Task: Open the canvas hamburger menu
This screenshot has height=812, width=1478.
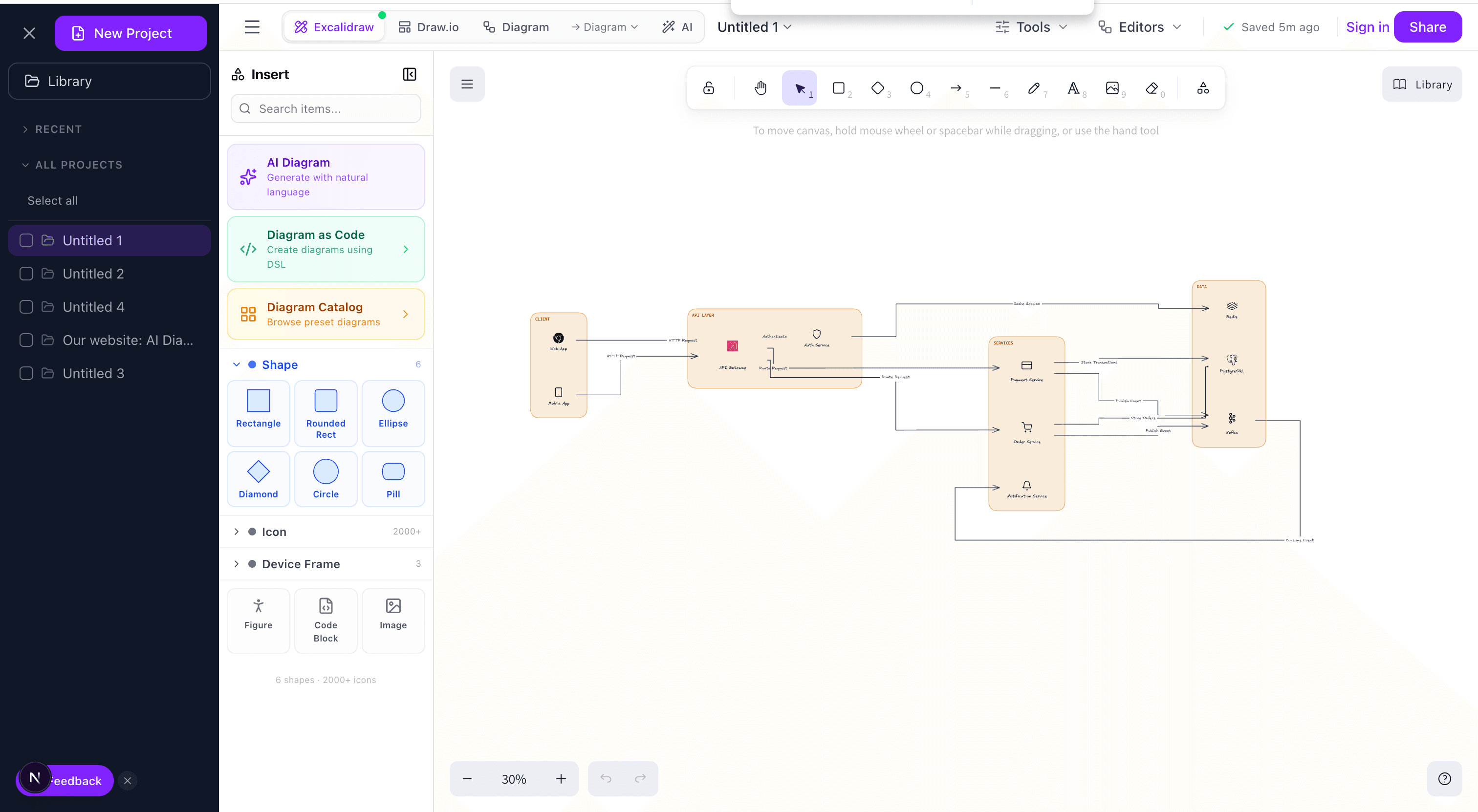Action: click(x=467, y=85)
